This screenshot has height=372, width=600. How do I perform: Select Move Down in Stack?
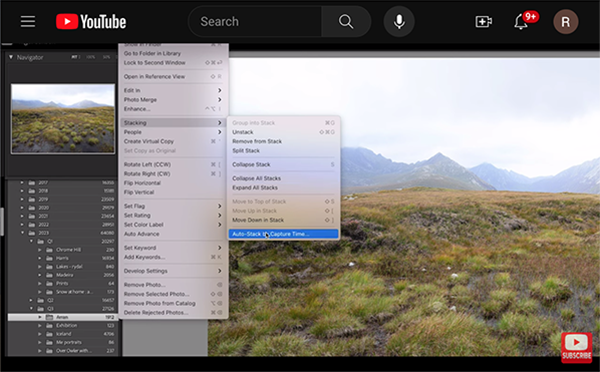pos(284,220)
